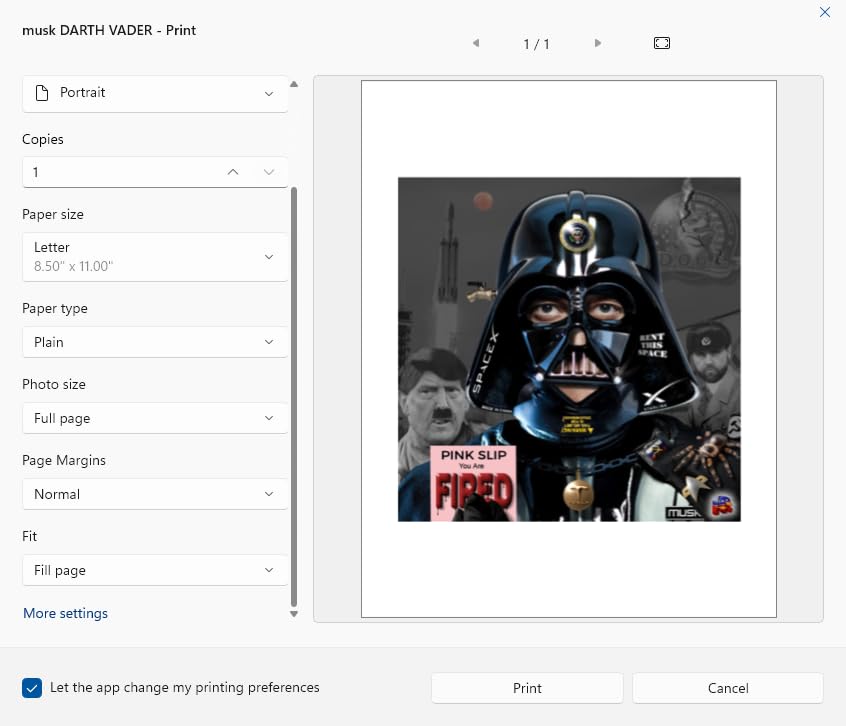Open the Fill page fit dropdown
The width and height of the screenshot is (846, 726).
coord(155,570)
